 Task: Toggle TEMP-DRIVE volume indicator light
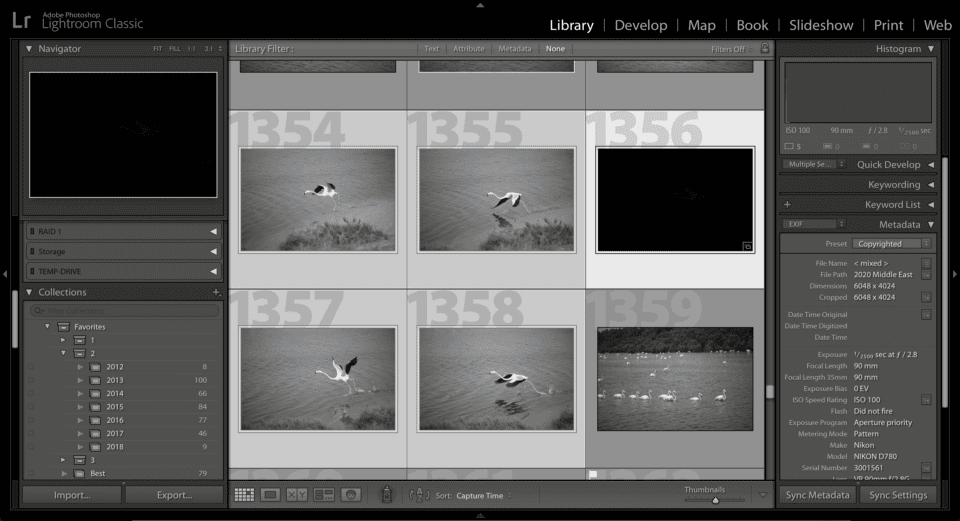click(x=32, y=271)
